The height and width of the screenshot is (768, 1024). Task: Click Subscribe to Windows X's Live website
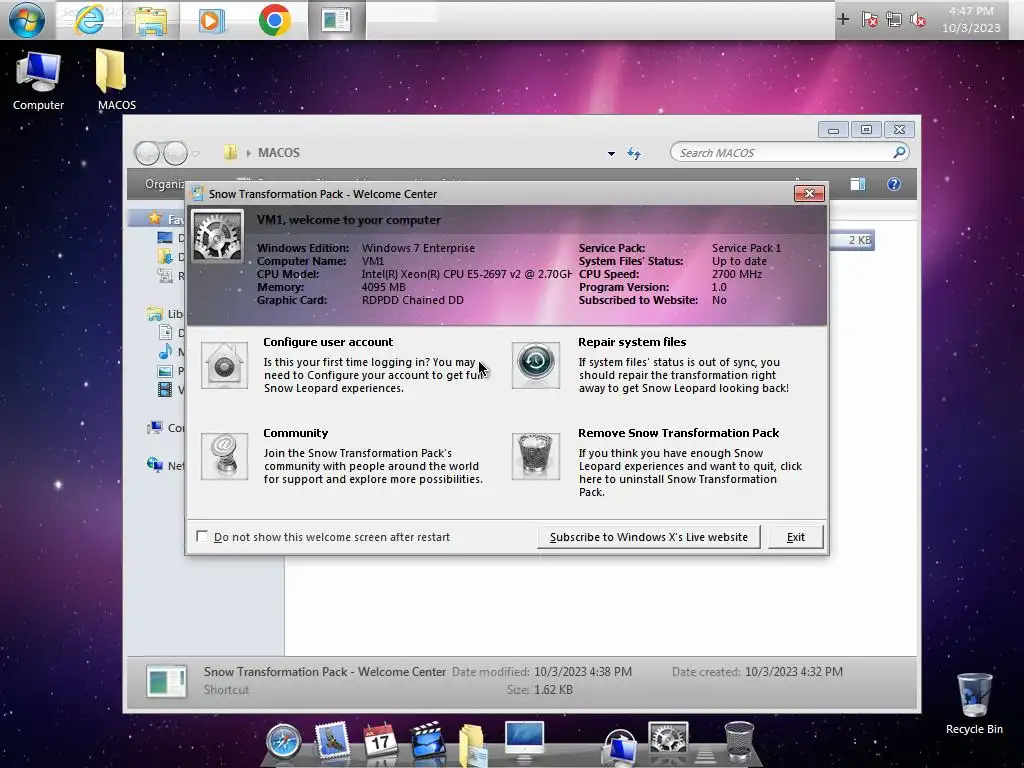648,537
